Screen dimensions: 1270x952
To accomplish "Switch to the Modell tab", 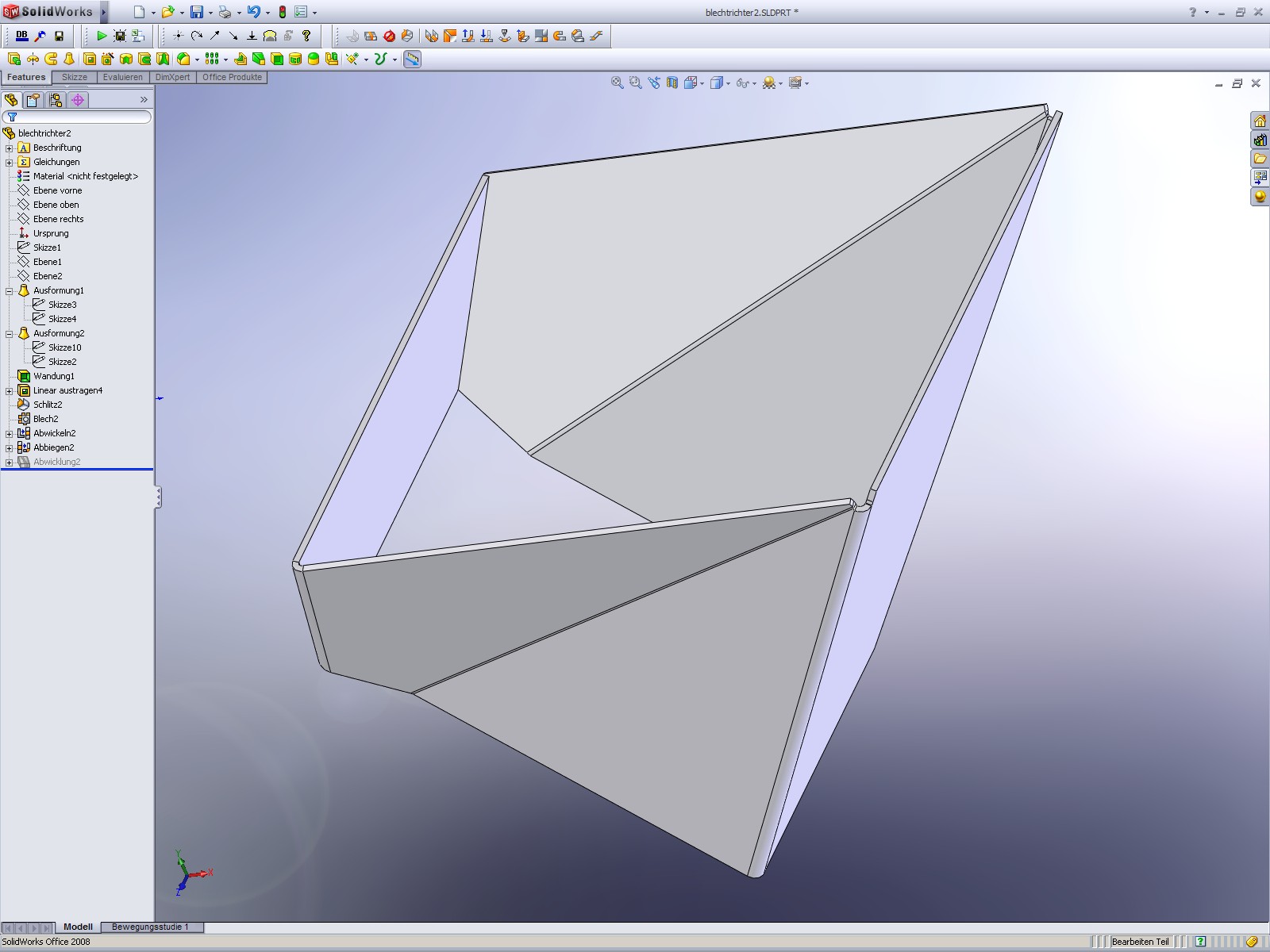I will coord(78,927).
